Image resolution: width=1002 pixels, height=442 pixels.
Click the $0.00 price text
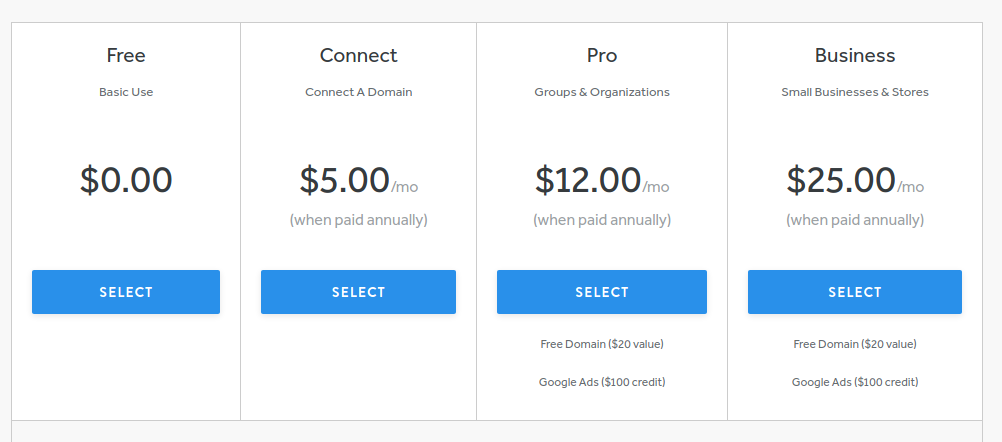click(x=126, y=180)
